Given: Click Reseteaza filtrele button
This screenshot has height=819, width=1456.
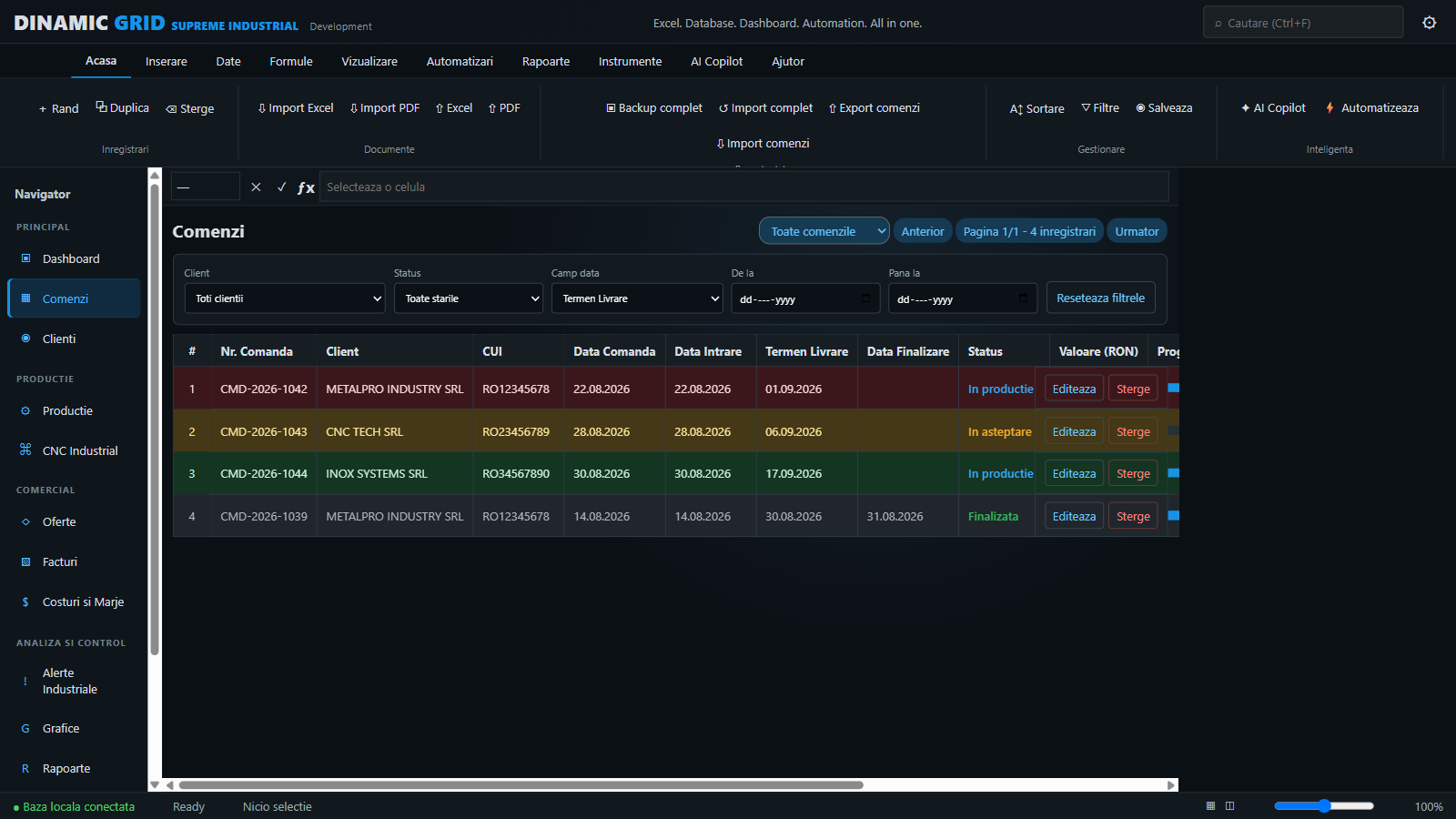Looking at the screenshot, I should point(1101,298).
